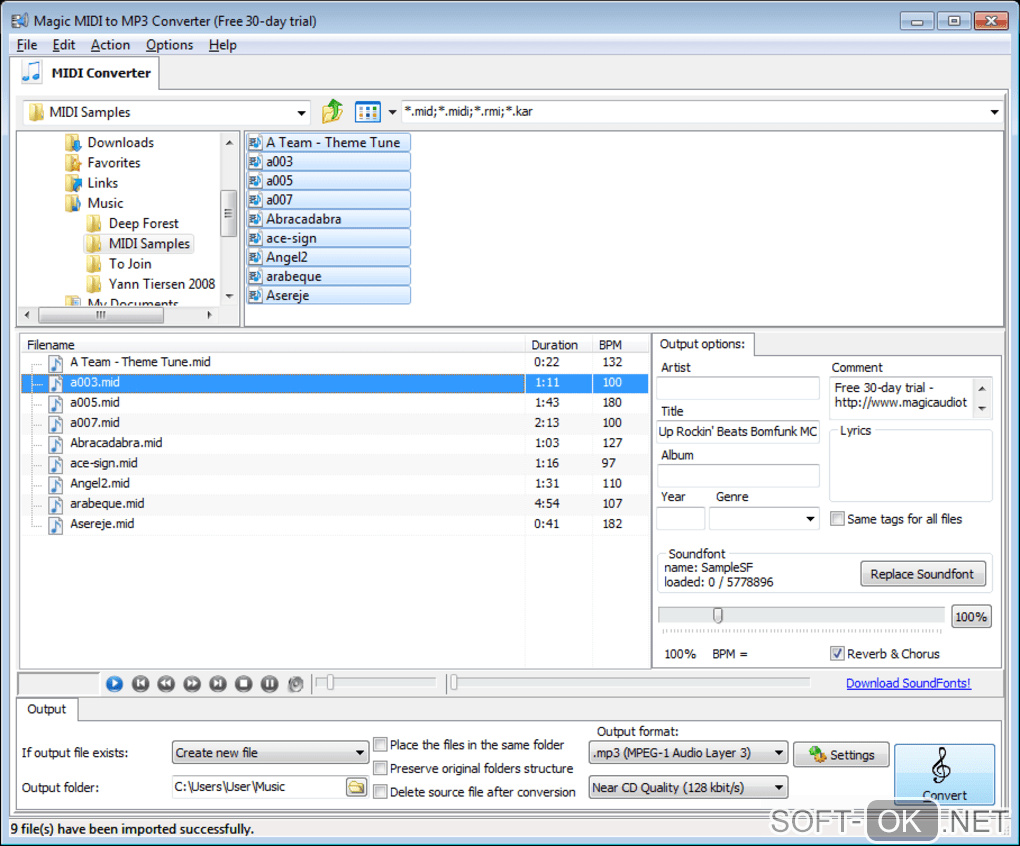Screen dimensions: 1020x846
Task: Click the Settings button
Action: pyautogui.click(x=841, y=754)
